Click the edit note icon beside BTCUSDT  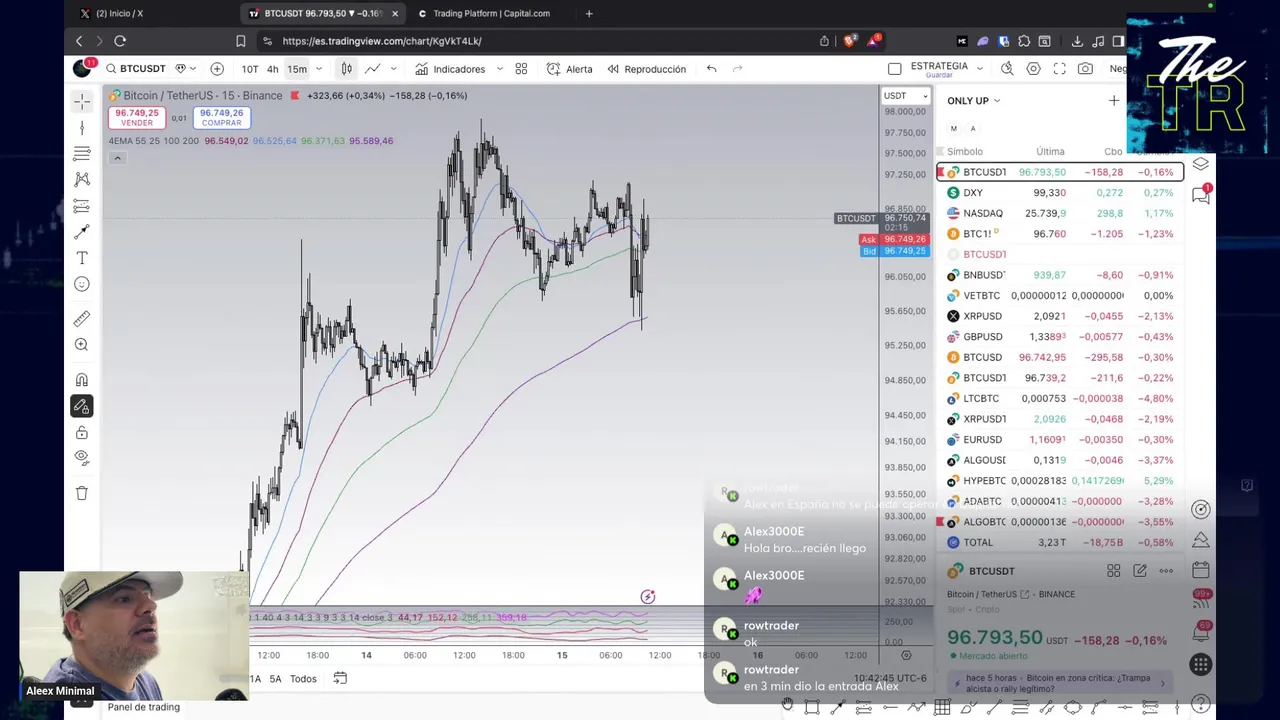point(1140,571)
